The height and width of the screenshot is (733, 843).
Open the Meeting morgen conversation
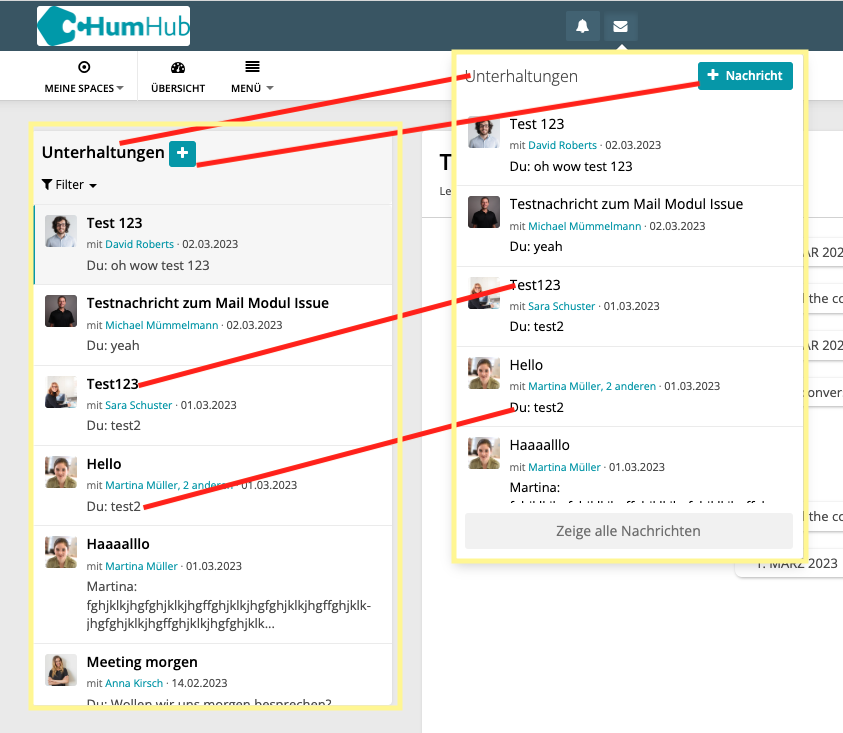pos(213,675)
